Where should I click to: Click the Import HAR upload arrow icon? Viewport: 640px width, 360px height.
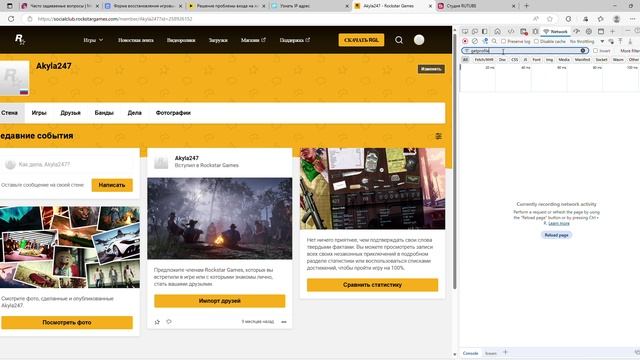(620, 41)
